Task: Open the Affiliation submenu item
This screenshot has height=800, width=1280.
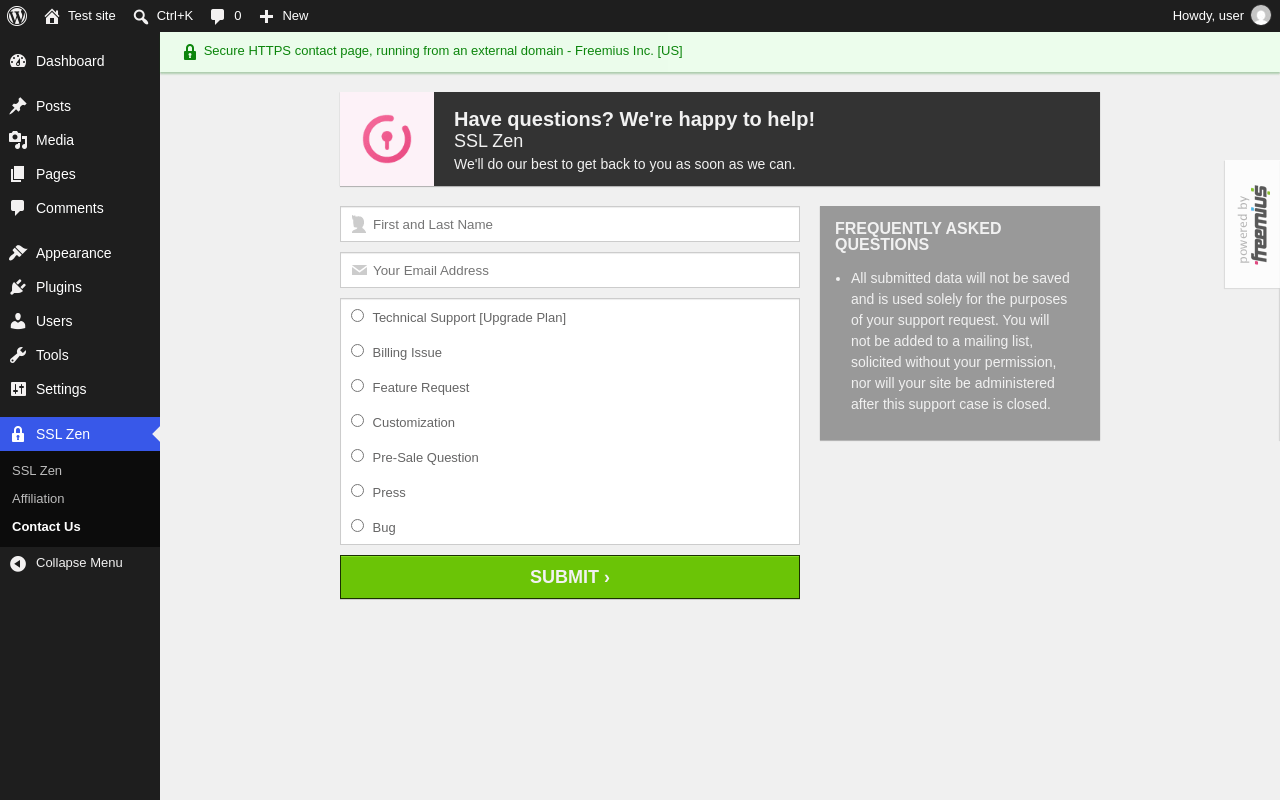Action: pos(38,498)
